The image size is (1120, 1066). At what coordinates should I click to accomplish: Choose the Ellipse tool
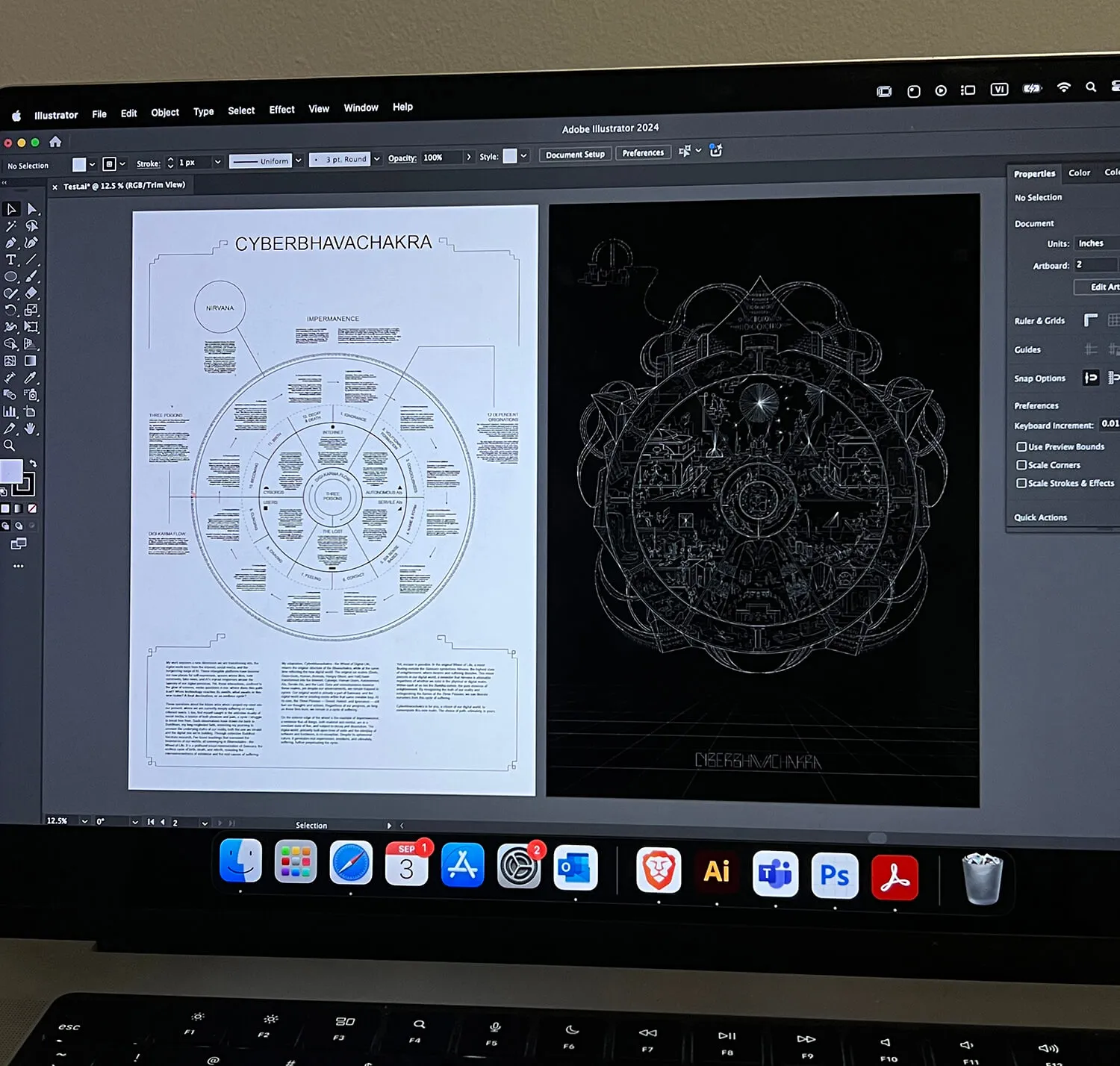tap(10, 277)
